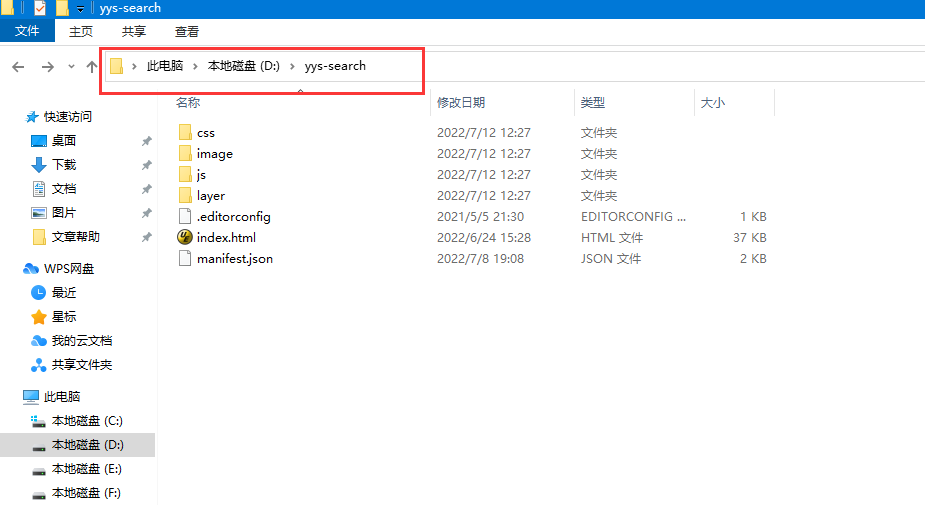
Task: Select the index.html file icon
Action: tap(184, 238)
